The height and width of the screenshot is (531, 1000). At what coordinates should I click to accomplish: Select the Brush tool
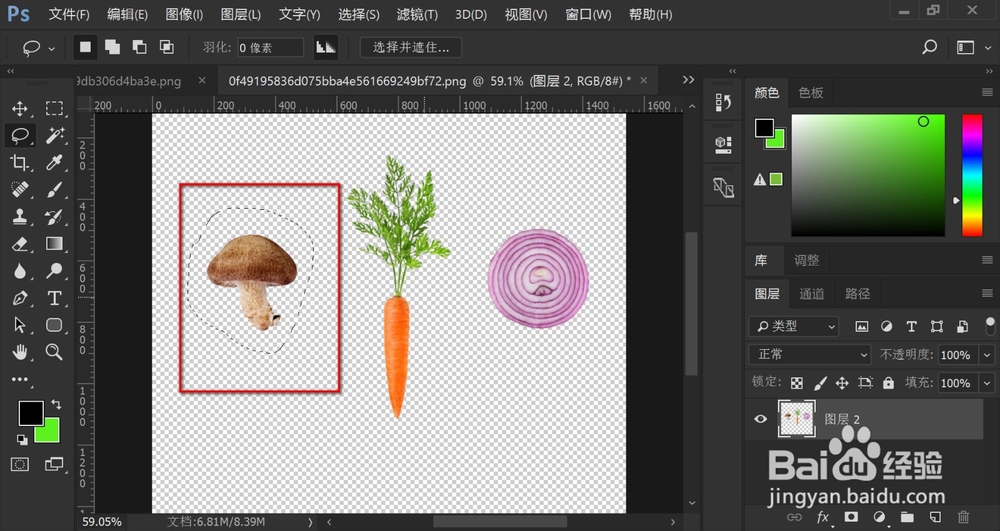coord(54,189)
